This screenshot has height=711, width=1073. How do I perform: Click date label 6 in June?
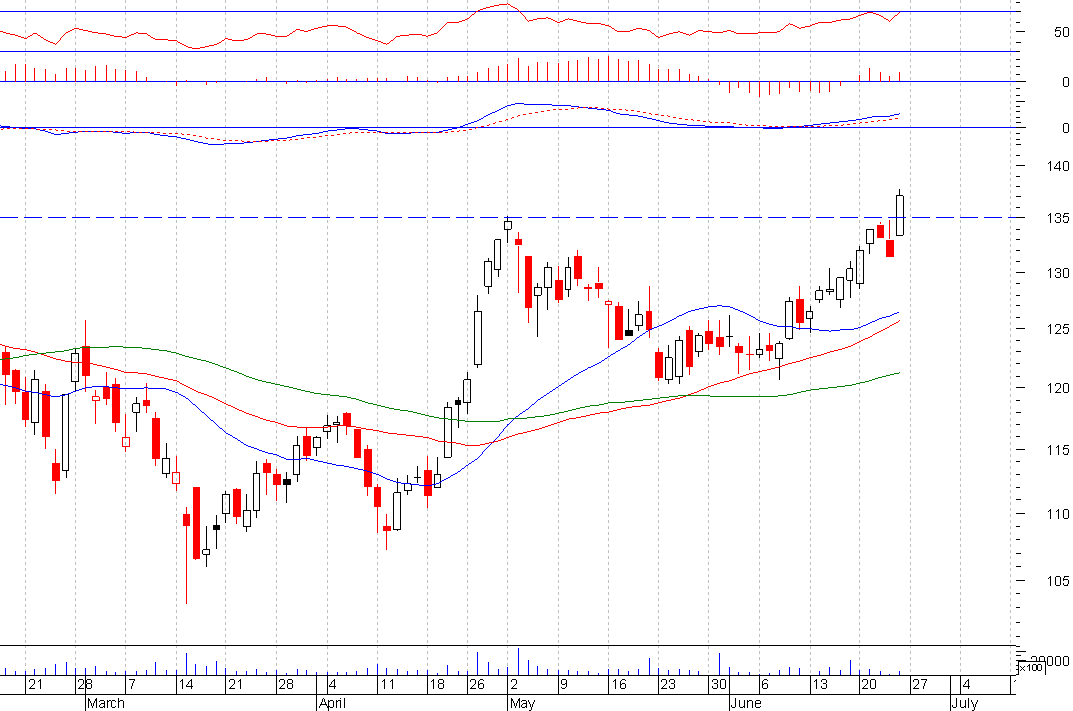point(765,684)
